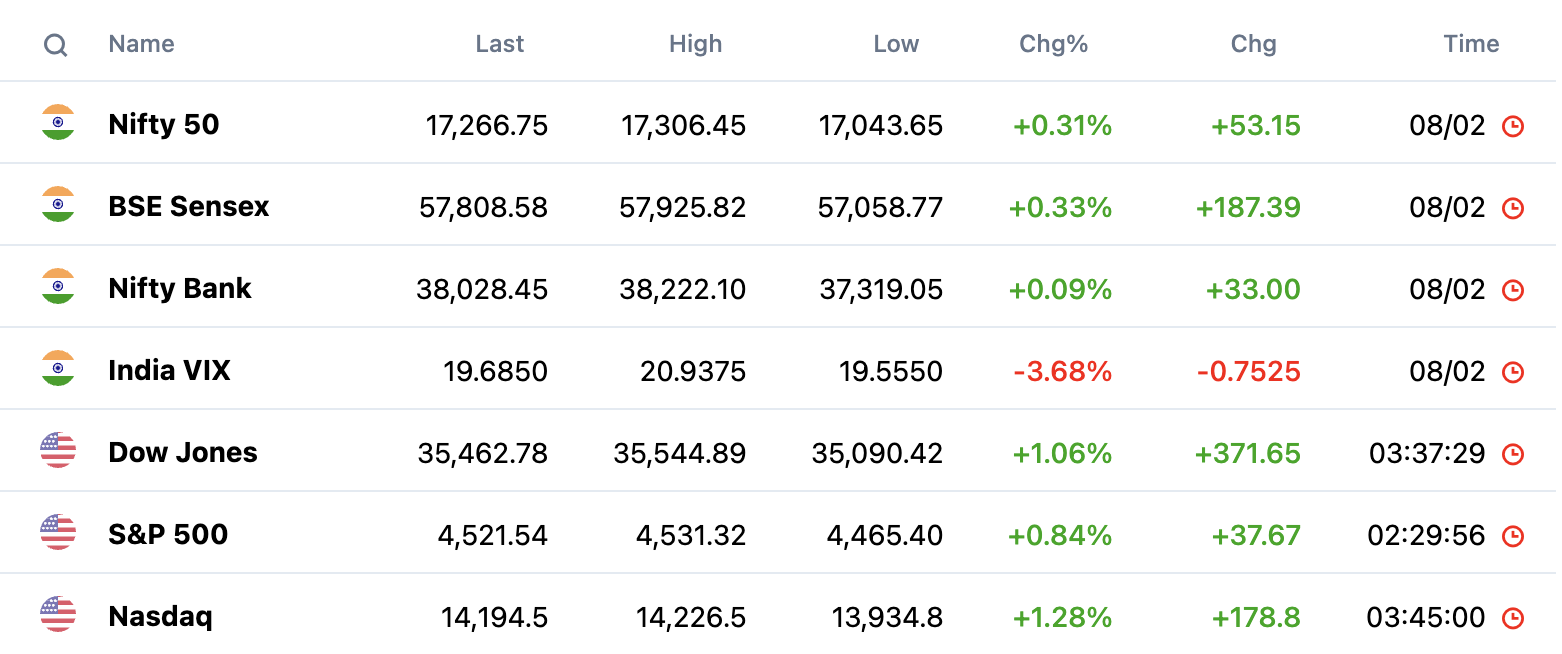The width and height of the screenshot is (1562, 654).
Task: Open the Nifty 50 index link
Action: click(x=164, y=125)
